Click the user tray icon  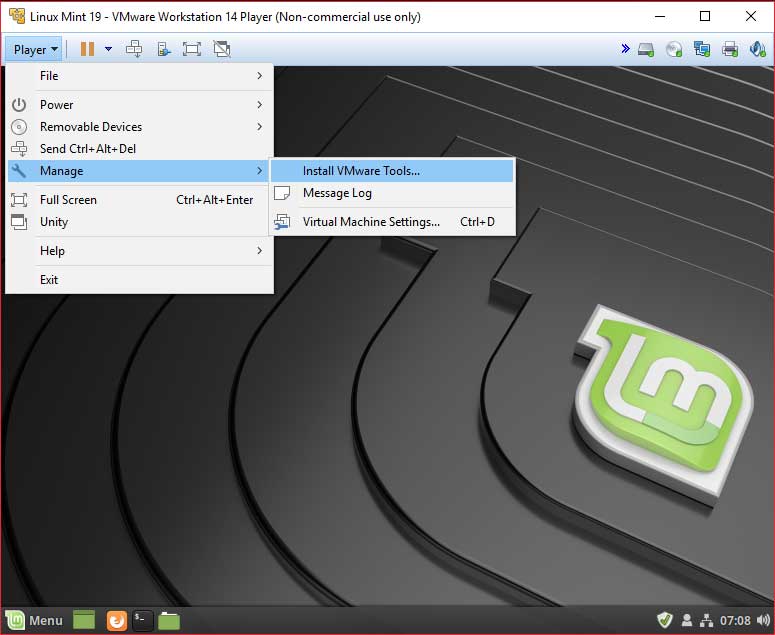687,620
